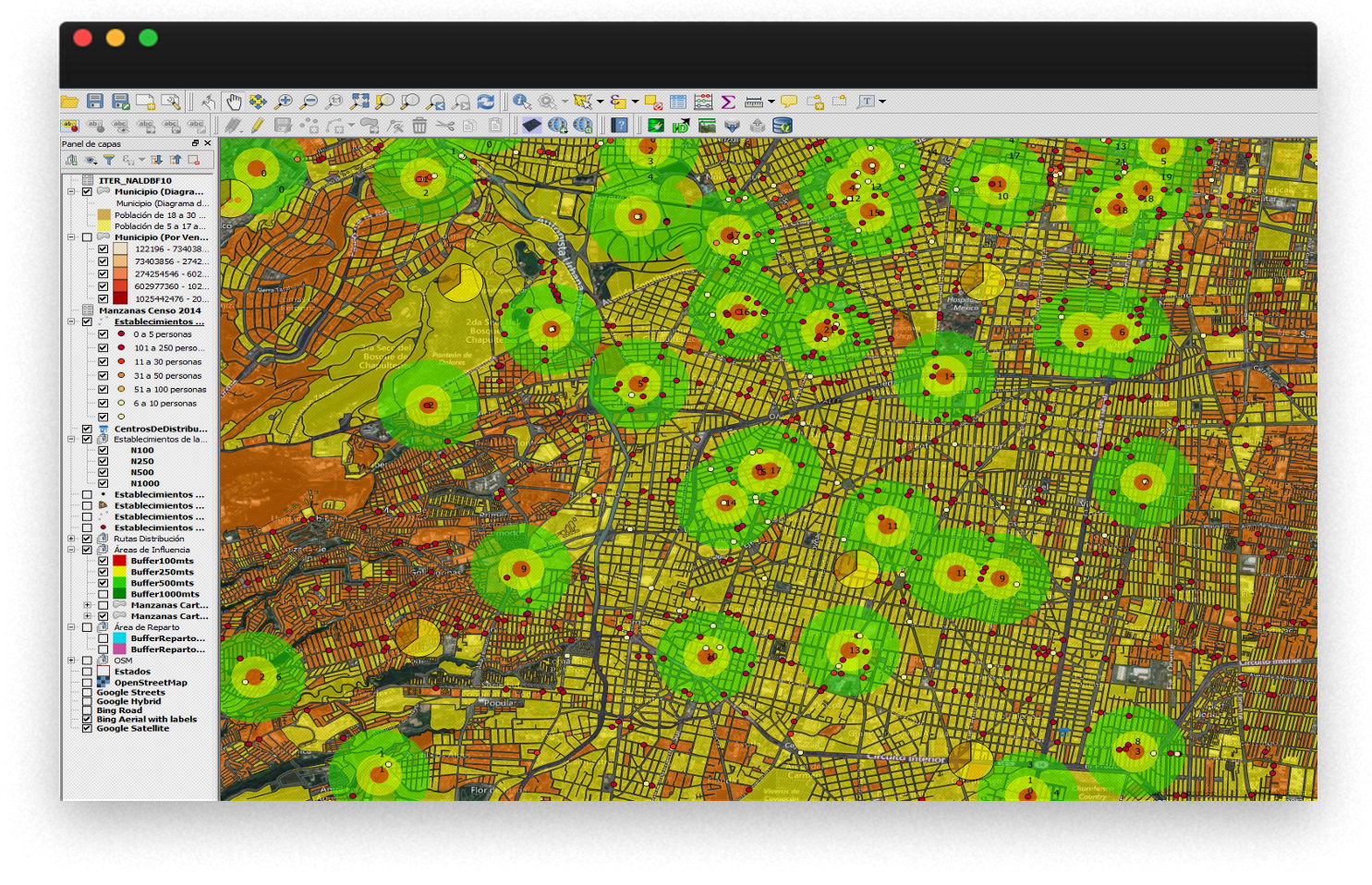Close the Panel de capas panel
Viewport: 1372px width, 885px height.
pos(208,143)
